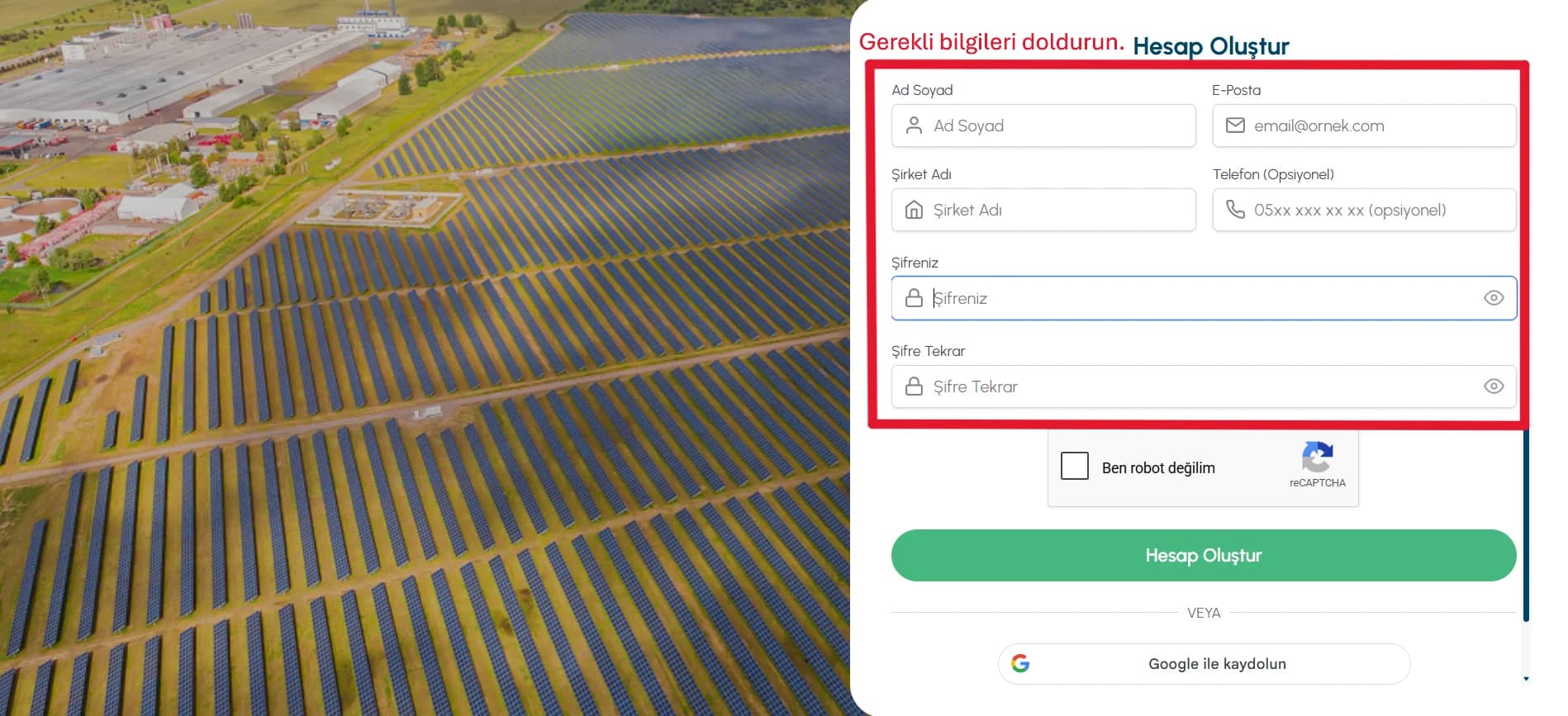Check the Ben robot değilim checkbox
Image resolution: width=1568 pixels, height=716 pixels.
1075,466
